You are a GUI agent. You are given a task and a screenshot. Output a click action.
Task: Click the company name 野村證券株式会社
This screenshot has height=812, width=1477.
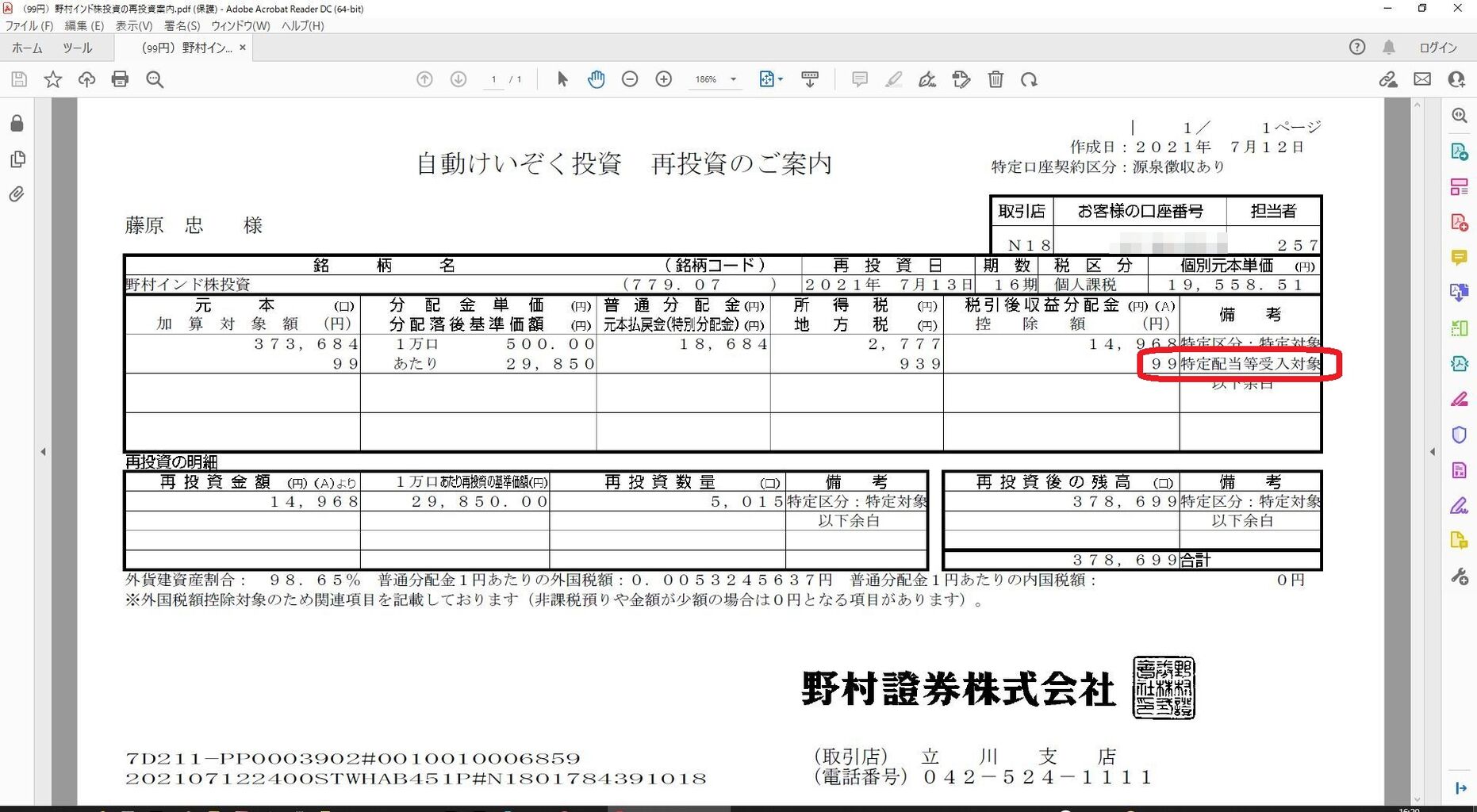pyautogui.click(x=958, y=688)
